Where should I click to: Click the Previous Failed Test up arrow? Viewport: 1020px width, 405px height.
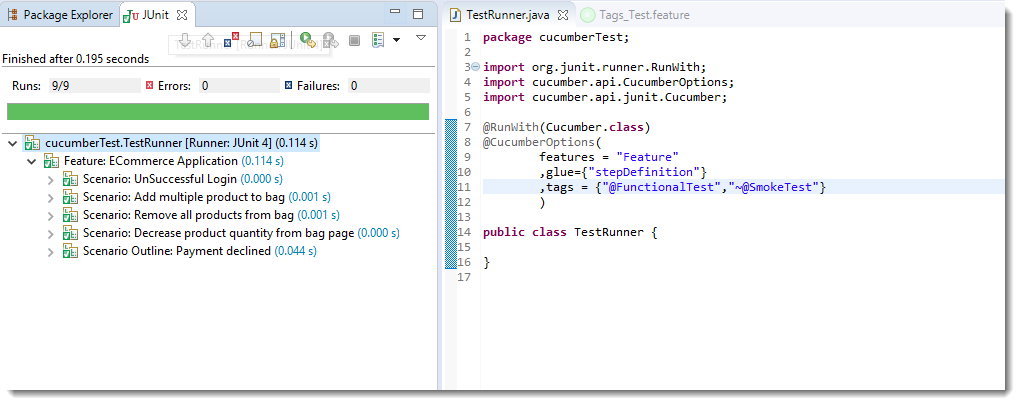(x=208, y=40)
